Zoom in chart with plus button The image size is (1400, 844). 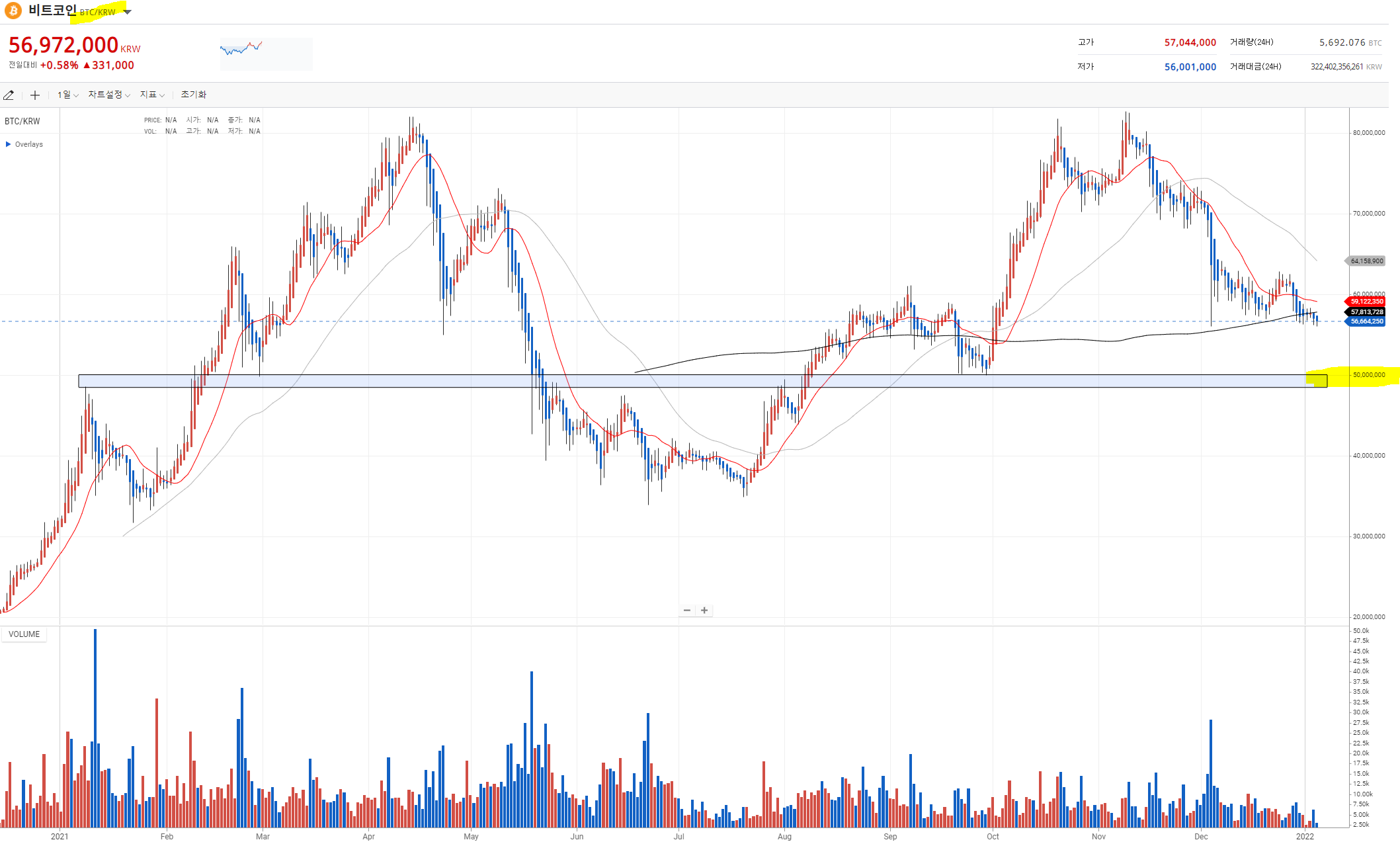704,611
